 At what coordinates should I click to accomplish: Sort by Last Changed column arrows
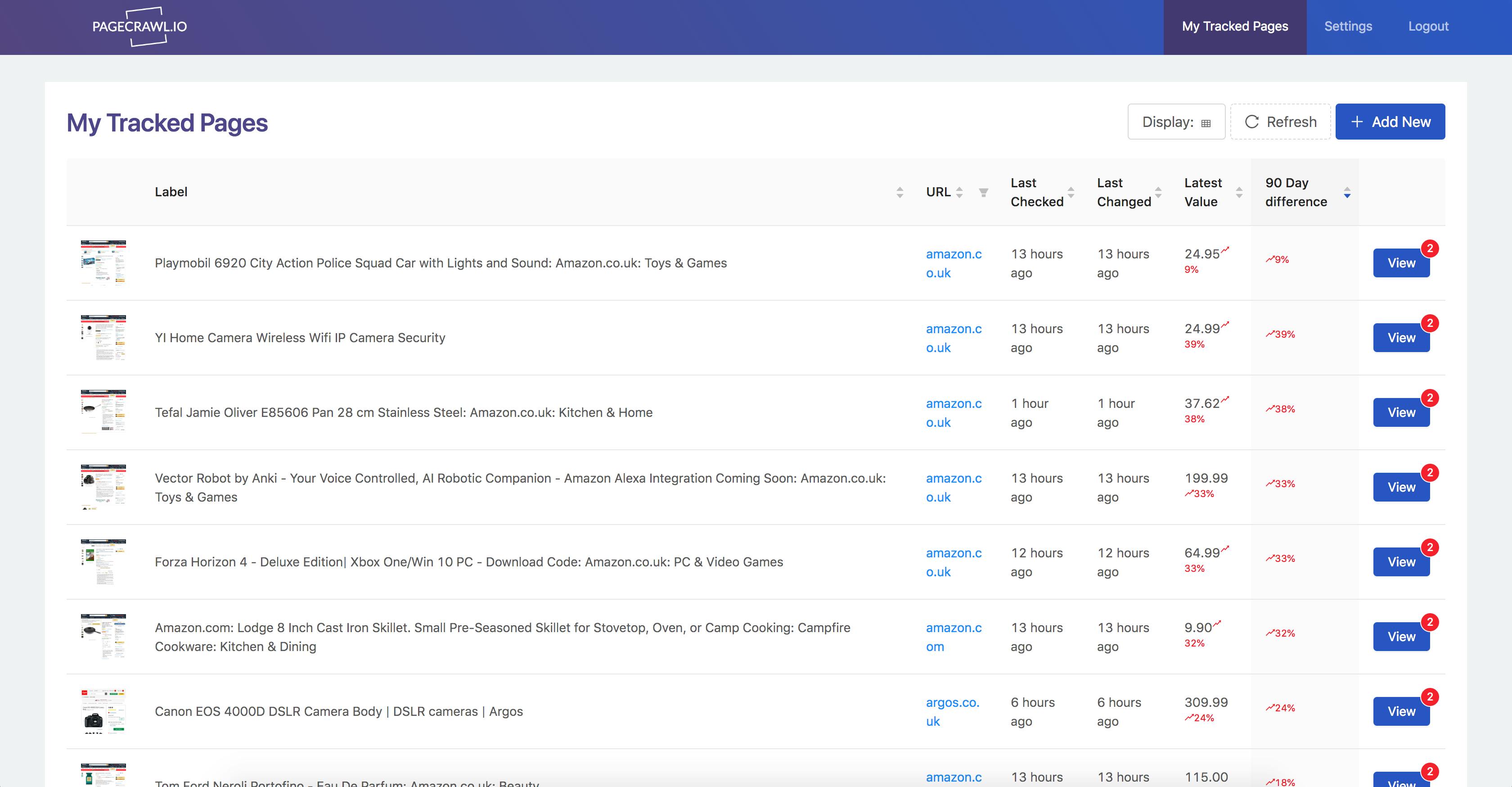[x=1158, y=192]
